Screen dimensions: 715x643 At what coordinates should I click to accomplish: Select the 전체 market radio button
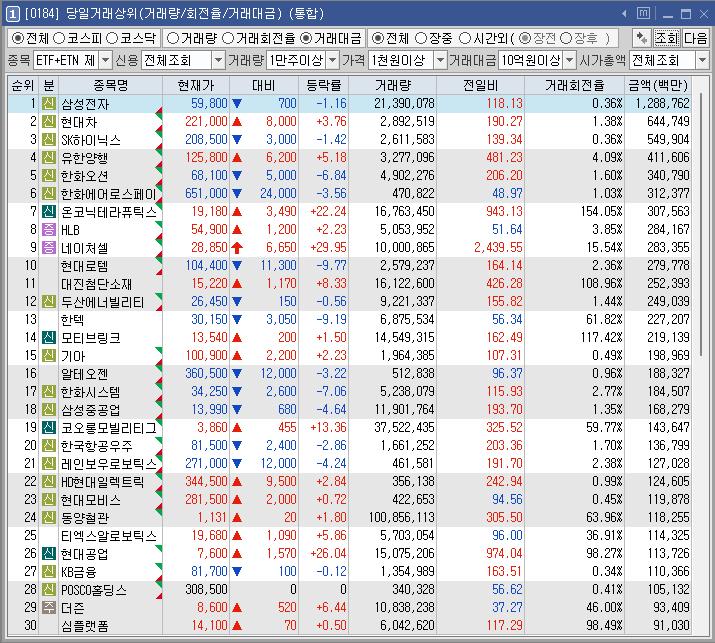tap(17, 38)
